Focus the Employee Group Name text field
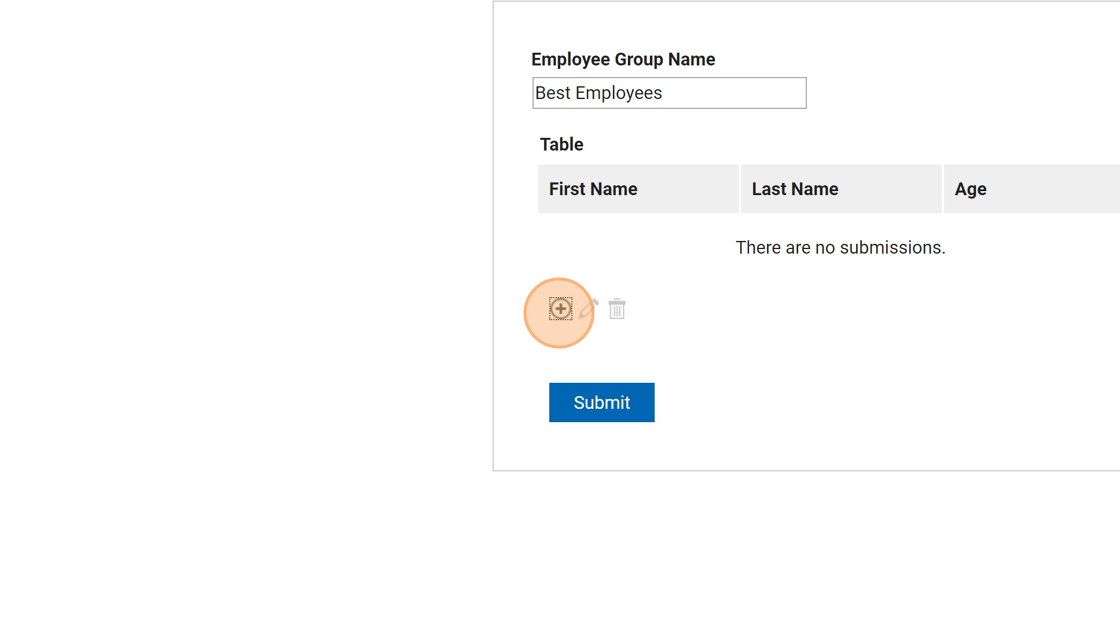1120x626 pixels. (x=669, y=93)
